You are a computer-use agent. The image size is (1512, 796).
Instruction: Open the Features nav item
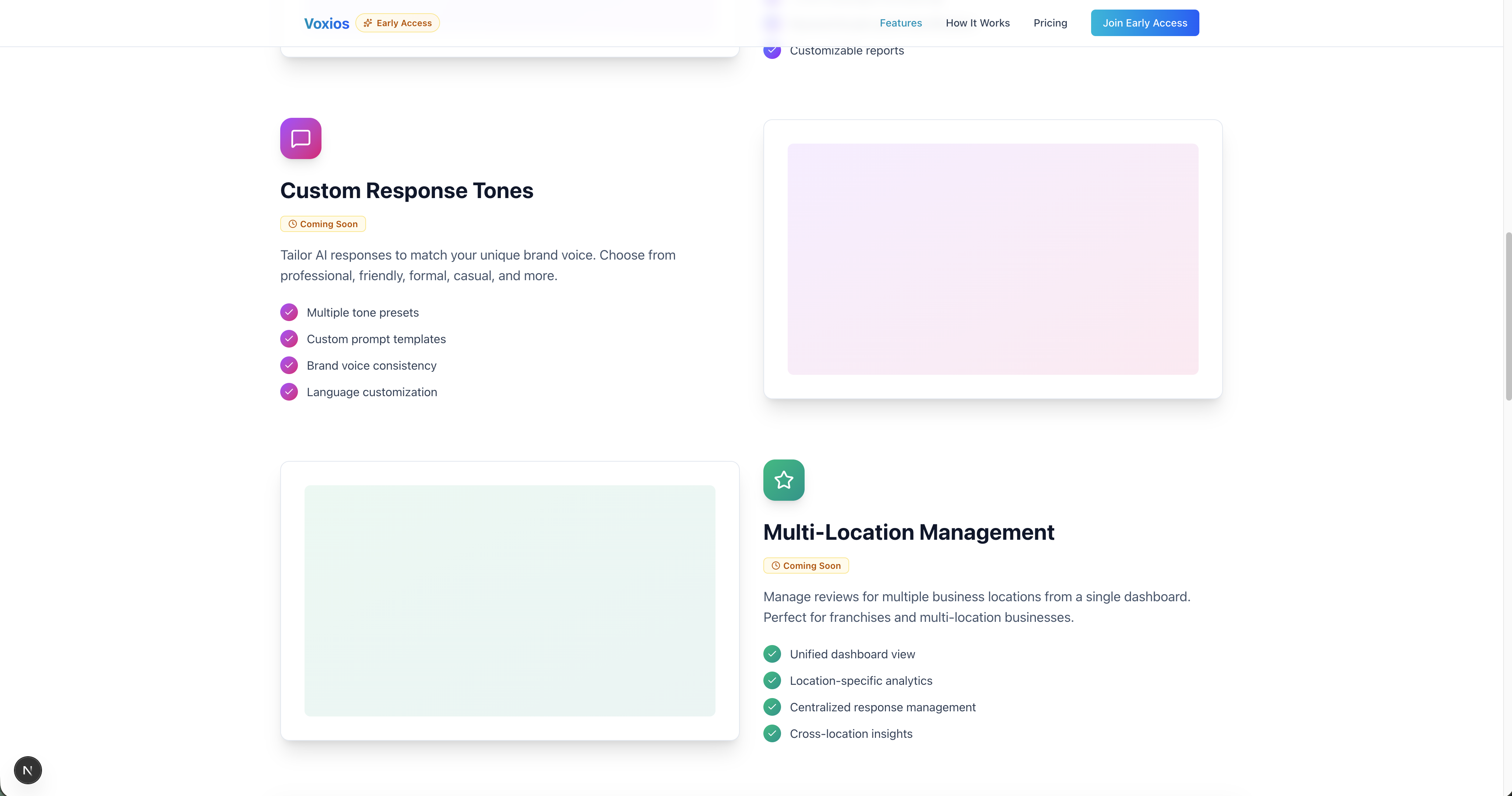click(x=900, y=23)
